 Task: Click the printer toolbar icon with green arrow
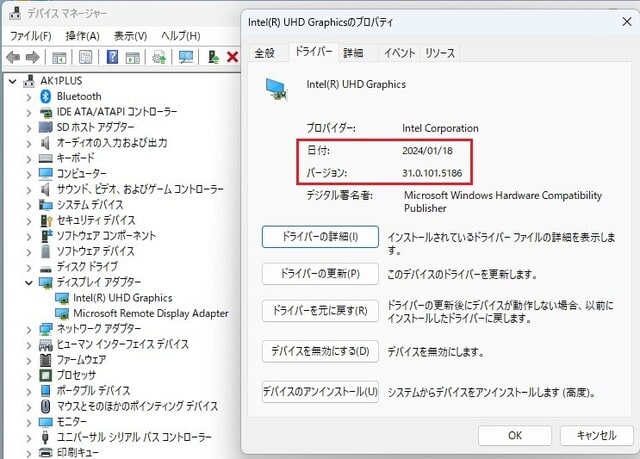[159, 57]
